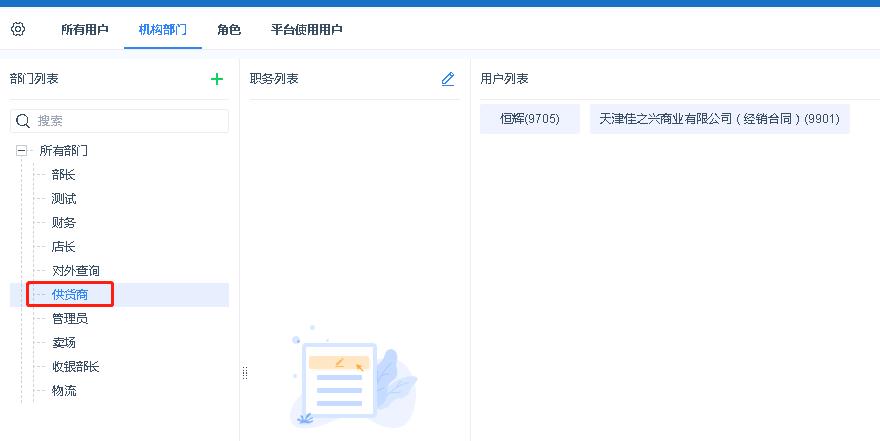Collapse the 所有部门 tree node
This screenshot has width=880, height=441.
[22, 150]
